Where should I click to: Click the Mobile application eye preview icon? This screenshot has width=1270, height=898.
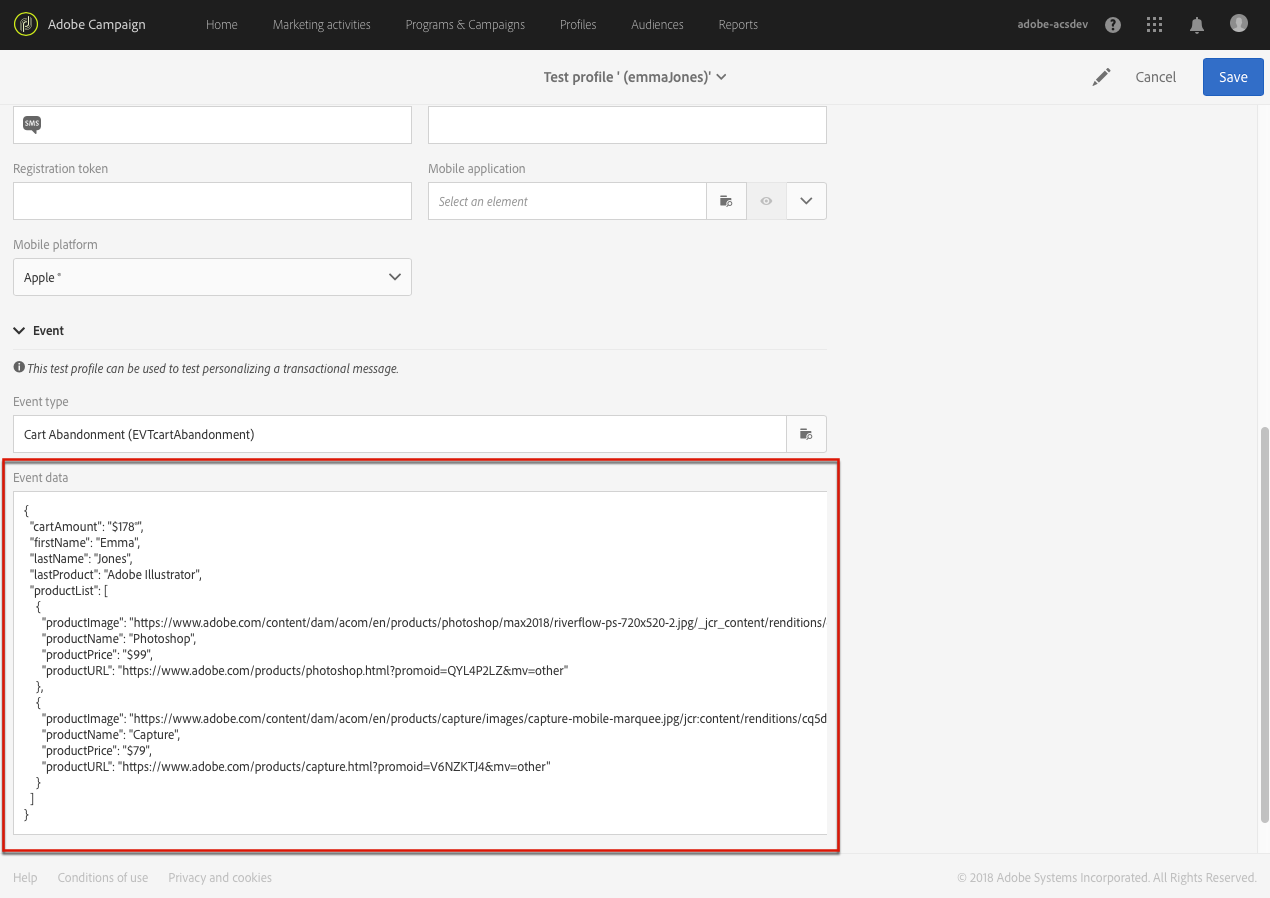tap(766, 201)
